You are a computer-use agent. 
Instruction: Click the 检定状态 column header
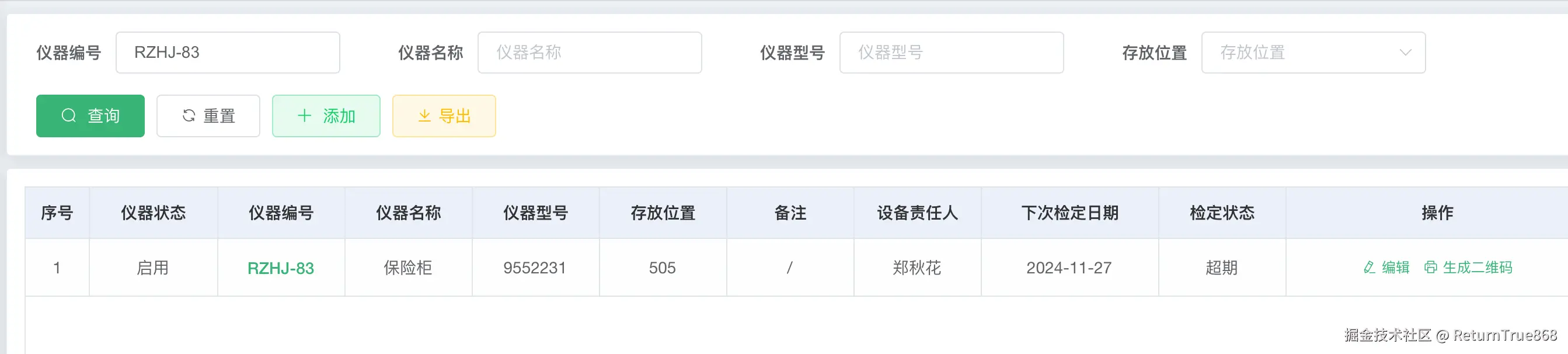1222,213
